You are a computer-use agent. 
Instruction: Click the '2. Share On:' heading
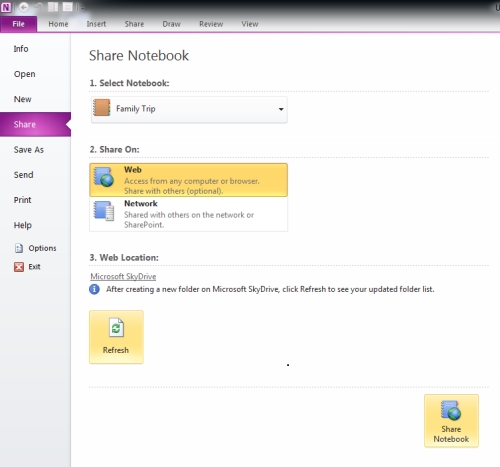click(x=114, y=149)
